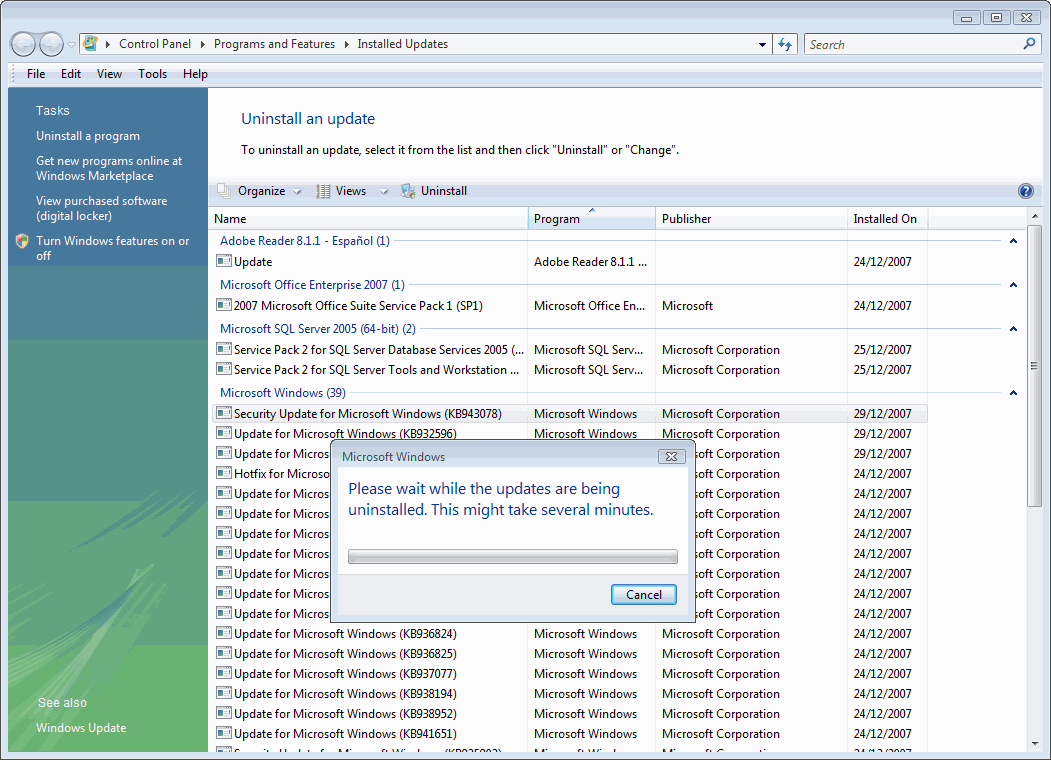Open the Edit menu

[71, 74]
